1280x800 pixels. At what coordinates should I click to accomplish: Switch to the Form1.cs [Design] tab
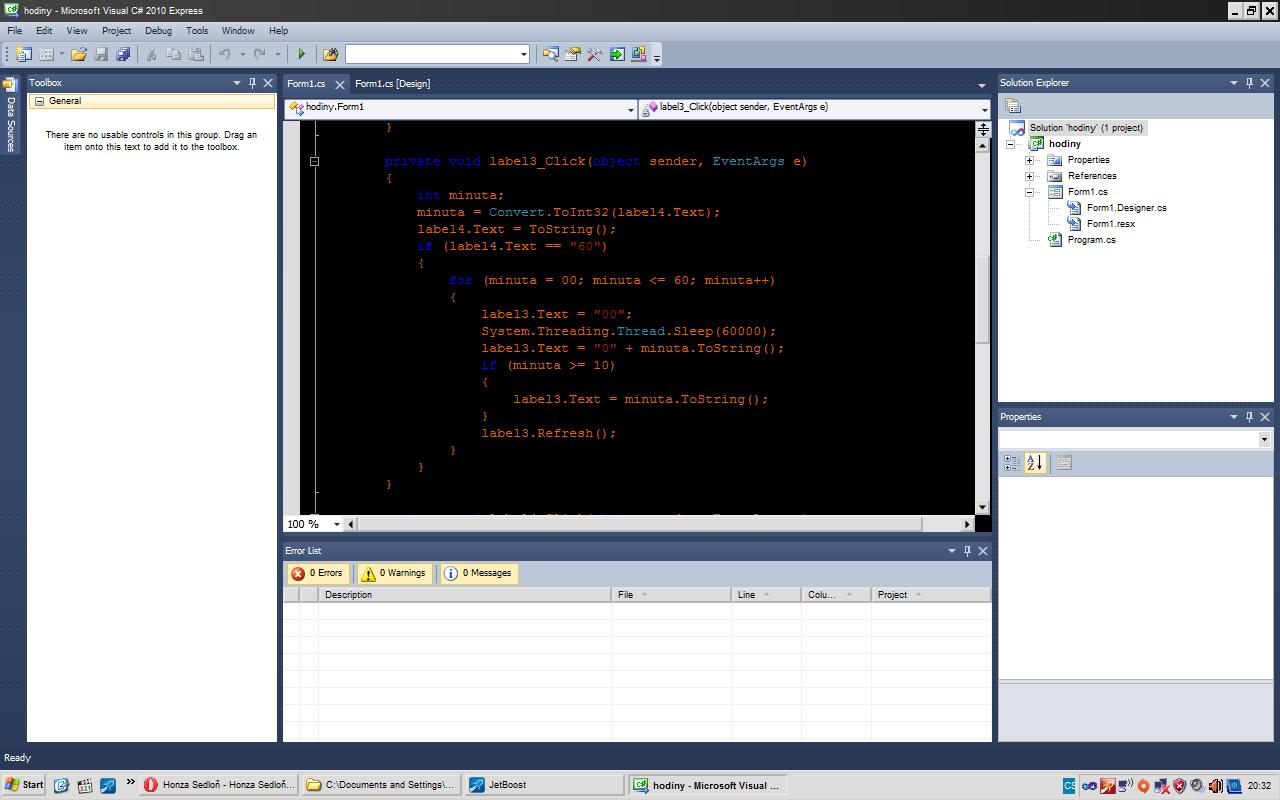click(392, 84)
